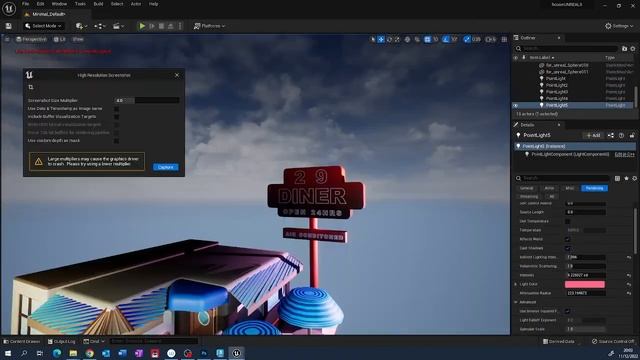Screen dimensions: 640x360
Task: Open the viewport Show menu
Action: [78, 39]
